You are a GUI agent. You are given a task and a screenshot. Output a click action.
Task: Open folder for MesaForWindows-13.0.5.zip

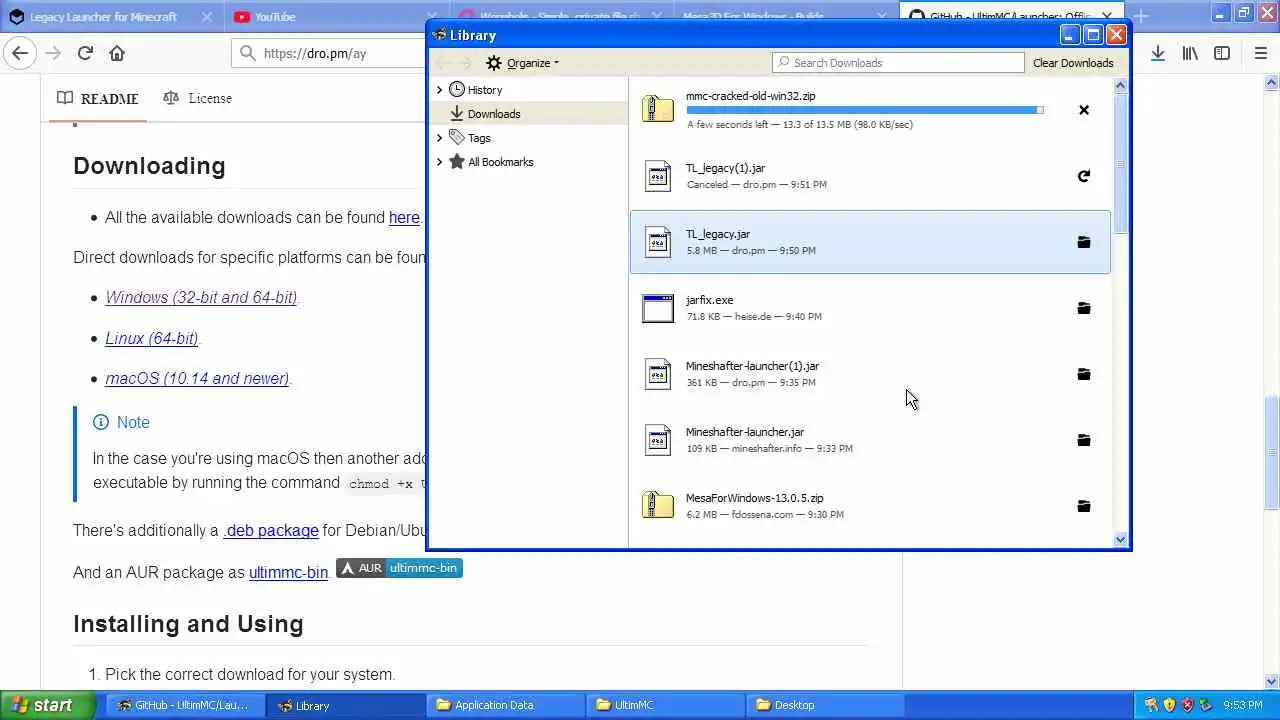pyautogui.click(x=1083, y=506)
